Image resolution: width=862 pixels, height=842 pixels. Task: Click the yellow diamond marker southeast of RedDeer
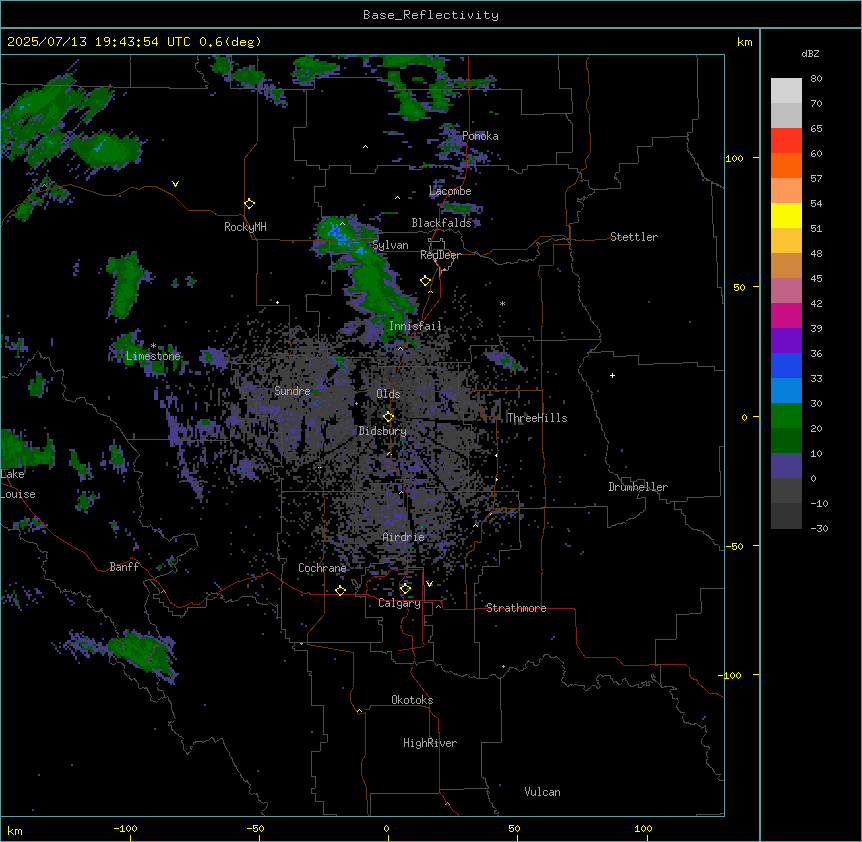425,281
